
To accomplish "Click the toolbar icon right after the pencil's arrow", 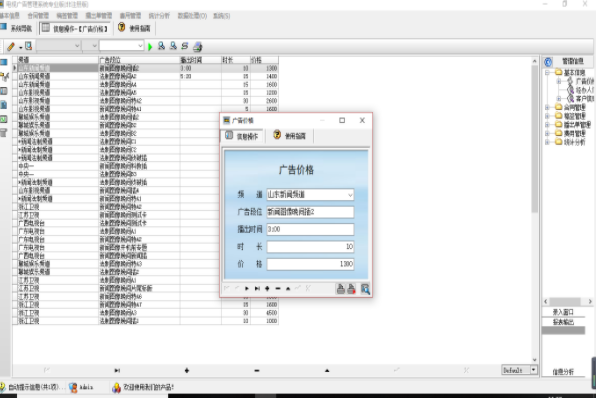I will pos(28,46).
